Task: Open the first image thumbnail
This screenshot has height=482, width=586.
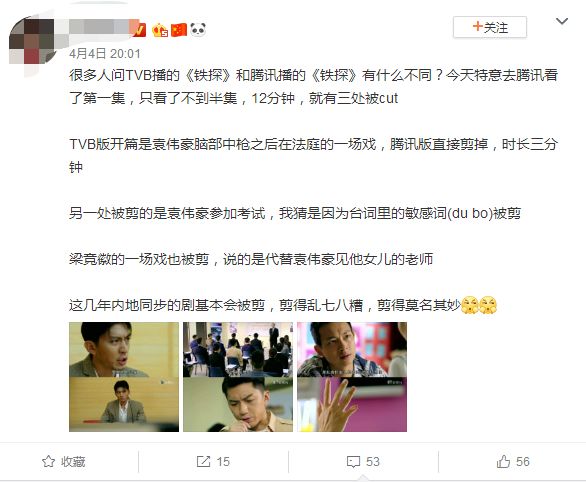Action: tap(124, 377)
